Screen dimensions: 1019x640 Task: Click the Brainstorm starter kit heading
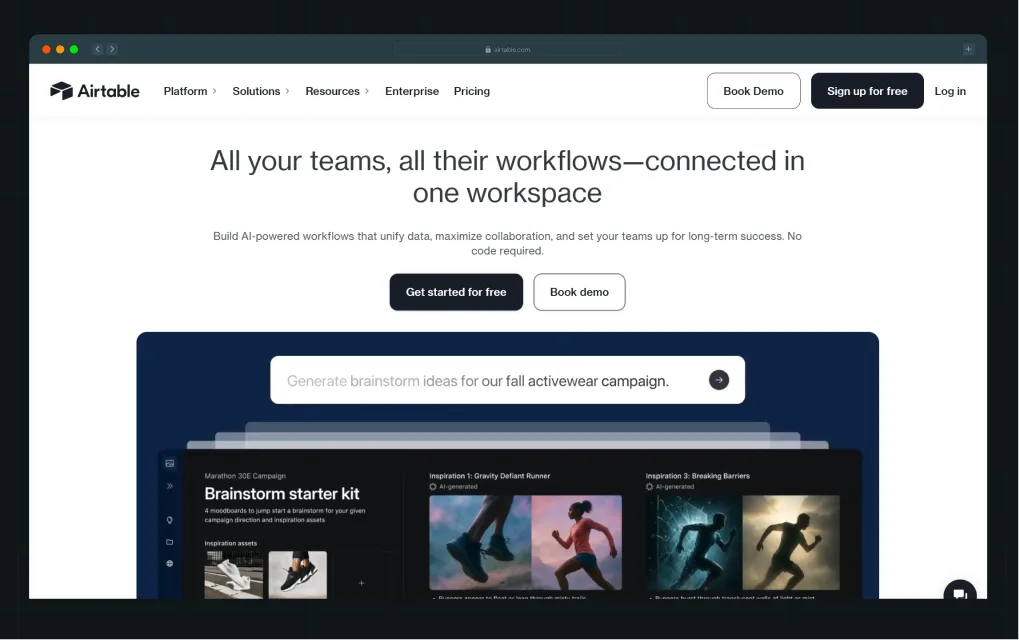282,494
